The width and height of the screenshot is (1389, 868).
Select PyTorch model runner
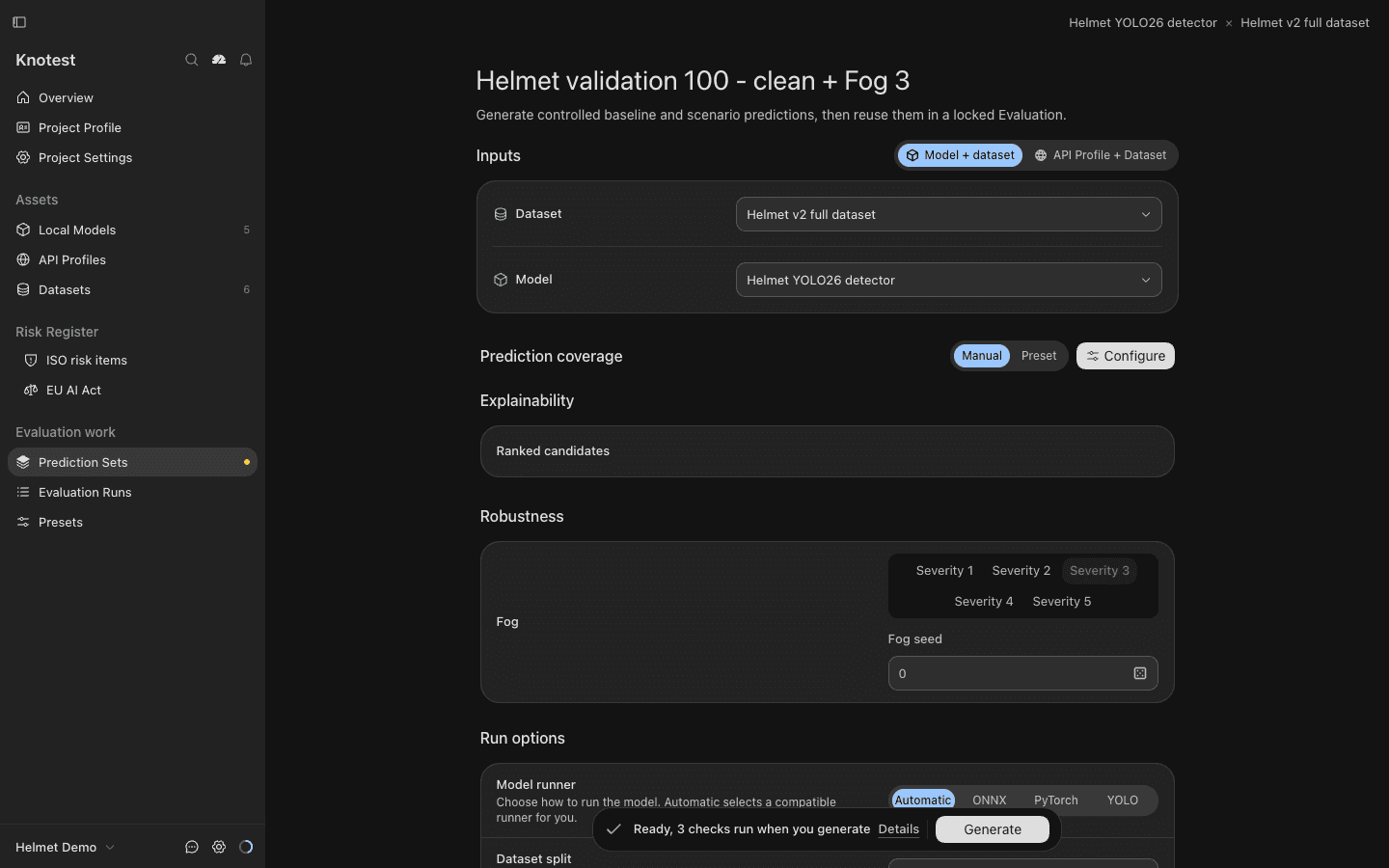coord(1056,800)
